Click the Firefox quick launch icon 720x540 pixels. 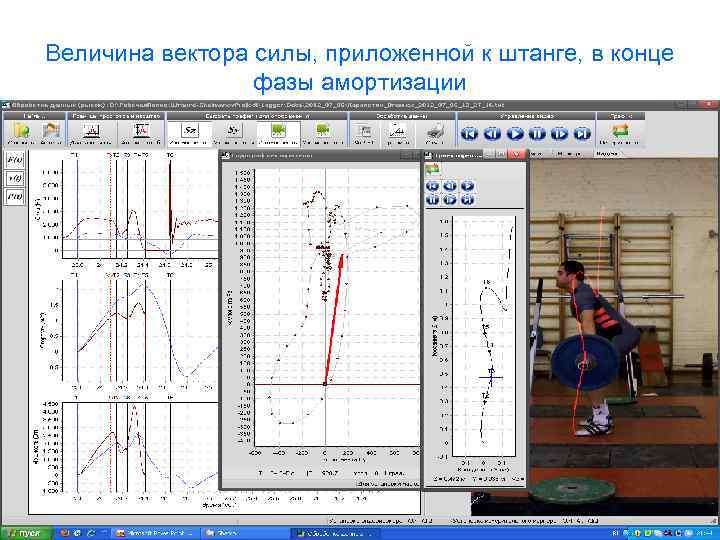65,533
